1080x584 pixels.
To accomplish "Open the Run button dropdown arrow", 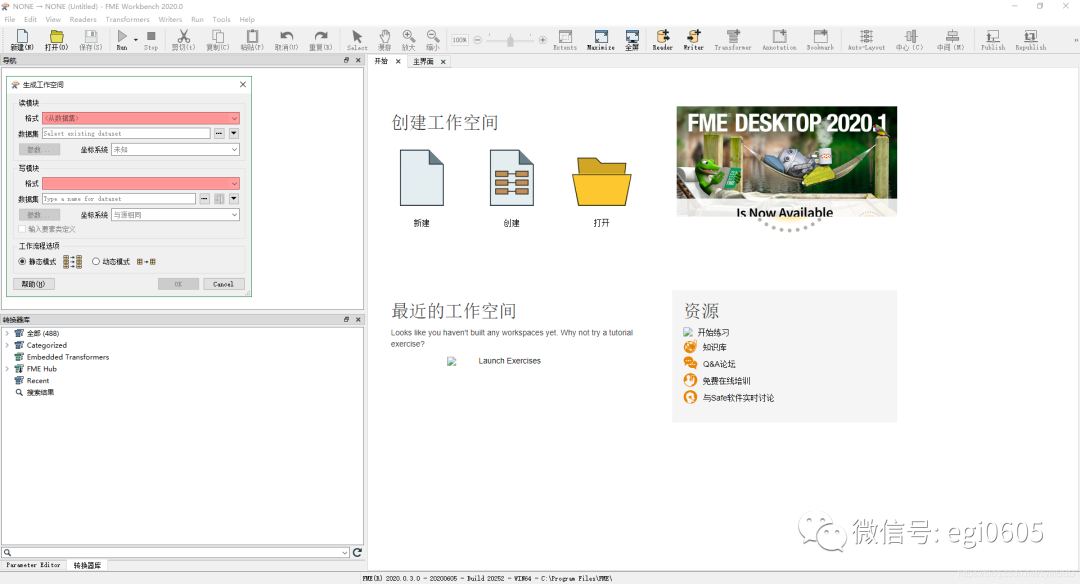I will click(136, 40).
